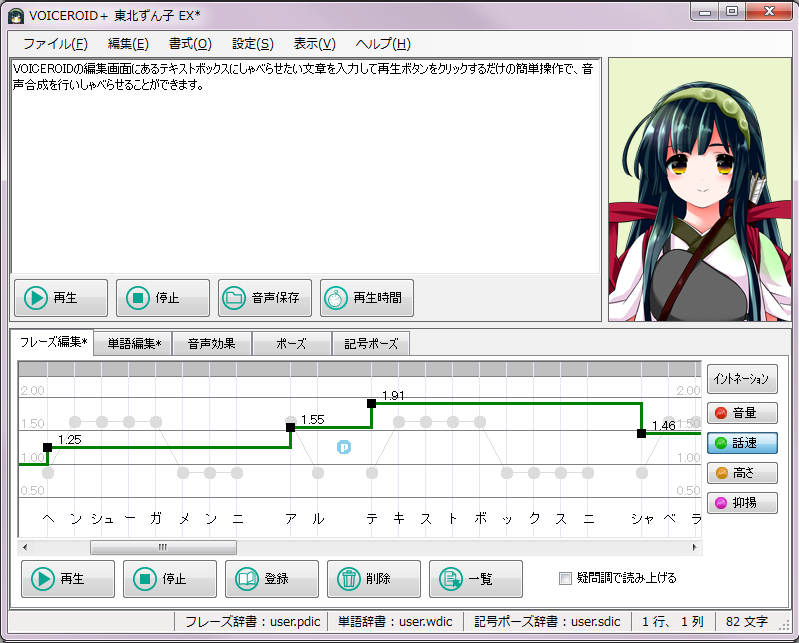Select the speed control point labeled 1.25
The image size is (799, 643).
pyautogui.click(x=47, y=447)
